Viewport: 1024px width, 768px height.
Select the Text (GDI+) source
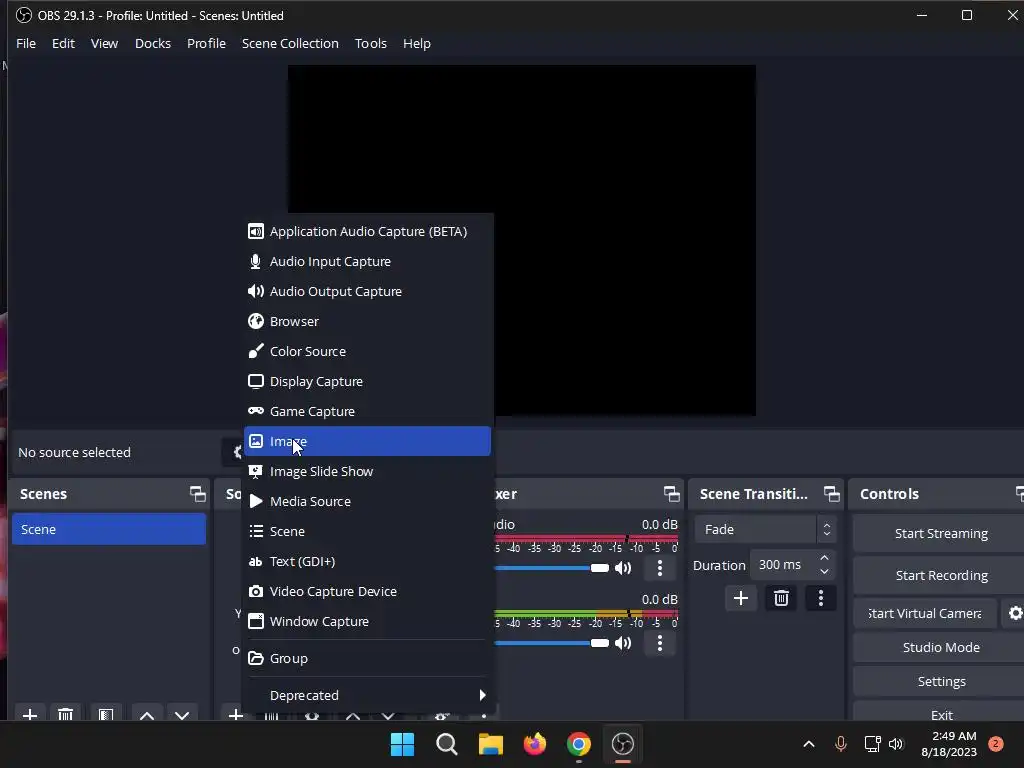point(367,562)
